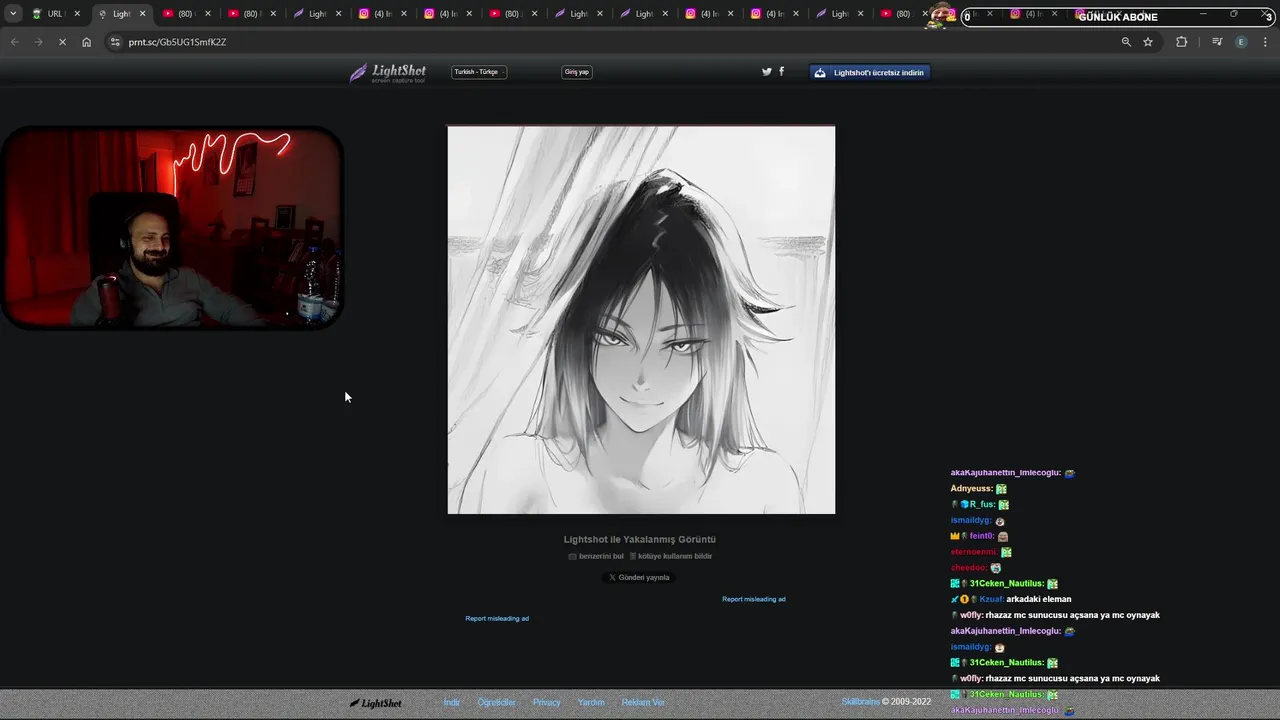1280x720 pixels.
Task: Click Lightshot'ı ücretsiz indirin download button
Action: (x=870, y=72)
